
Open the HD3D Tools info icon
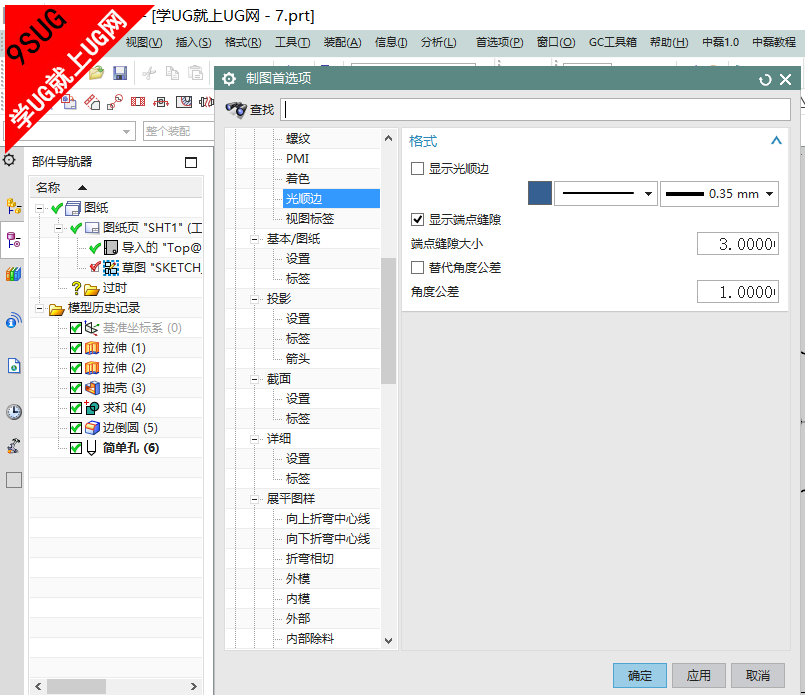[14, 321]
